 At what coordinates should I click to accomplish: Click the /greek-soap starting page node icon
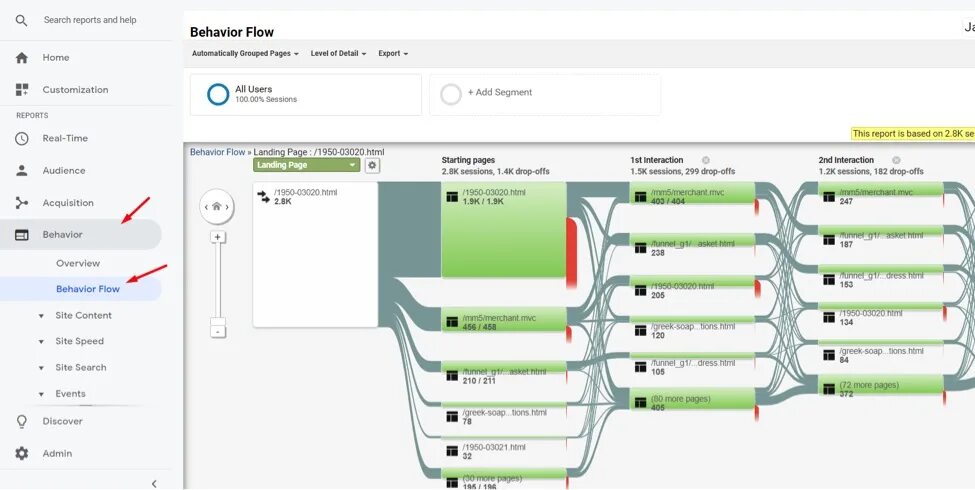point(452,416)
